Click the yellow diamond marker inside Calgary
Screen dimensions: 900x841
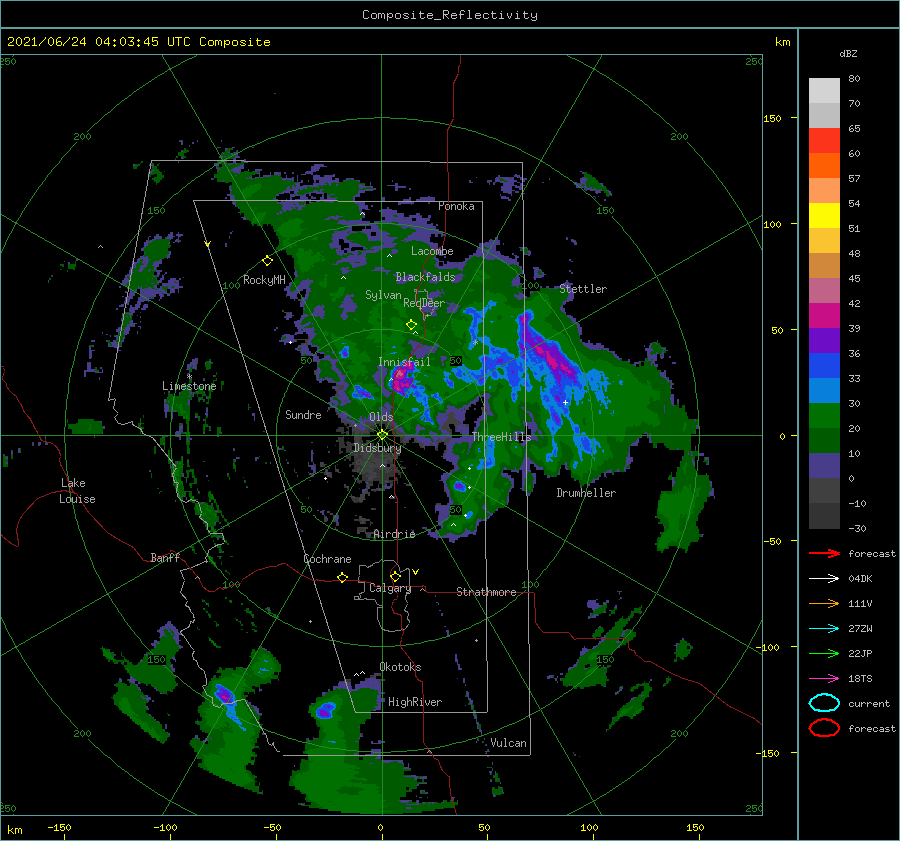coord(395,576)
